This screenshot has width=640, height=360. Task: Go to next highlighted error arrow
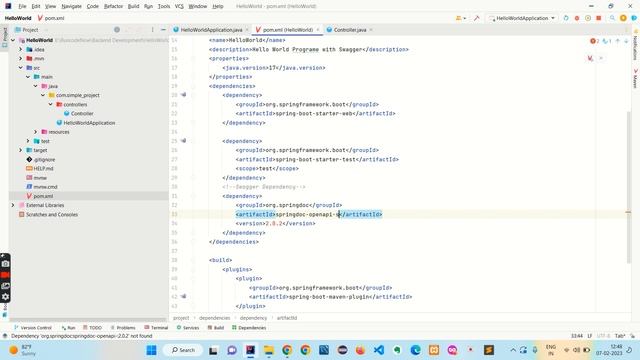pos(626,41)
